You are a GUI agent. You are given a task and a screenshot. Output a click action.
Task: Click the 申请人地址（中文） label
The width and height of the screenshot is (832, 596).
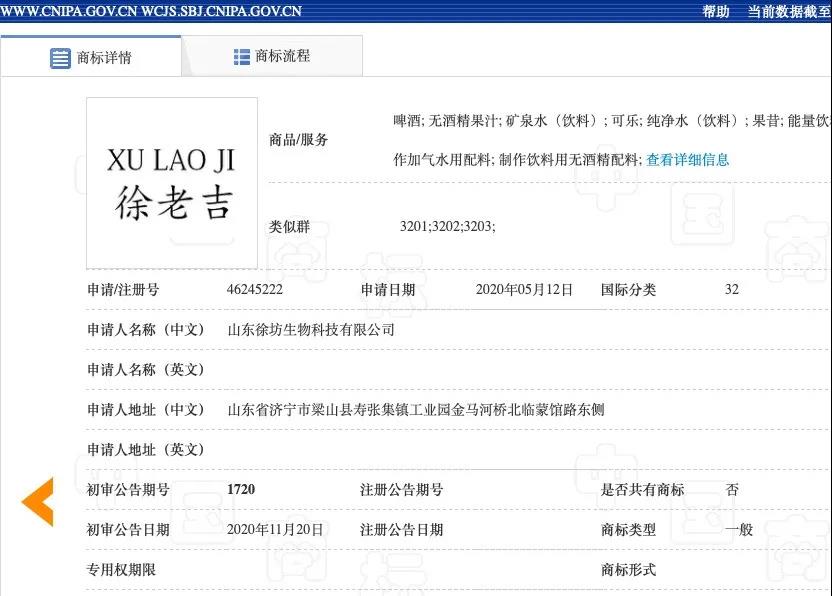(x=146, y=410)
